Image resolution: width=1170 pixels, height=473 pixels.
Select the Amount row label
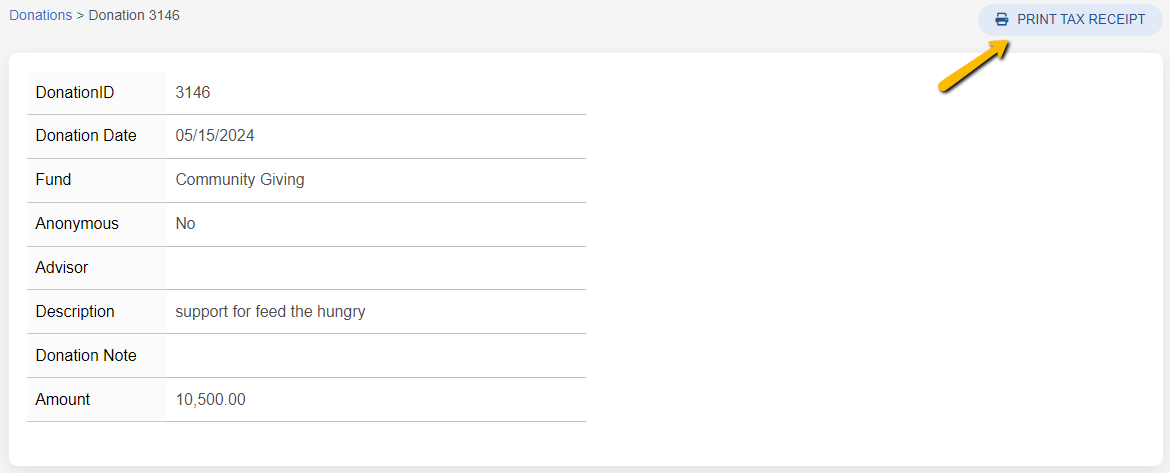[63, 400]
